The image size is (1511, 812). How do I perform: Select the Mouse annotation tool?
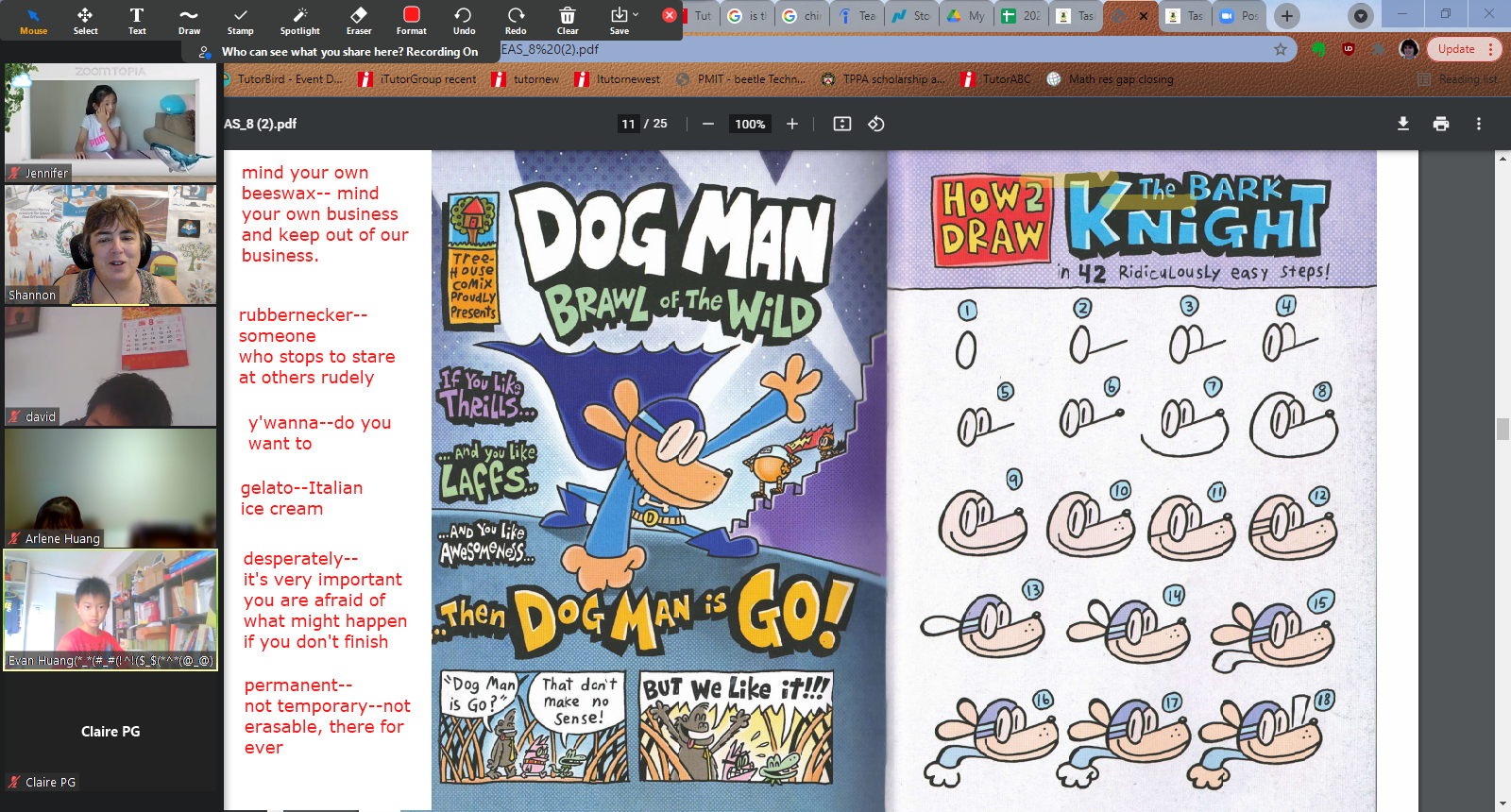[33, 20]
